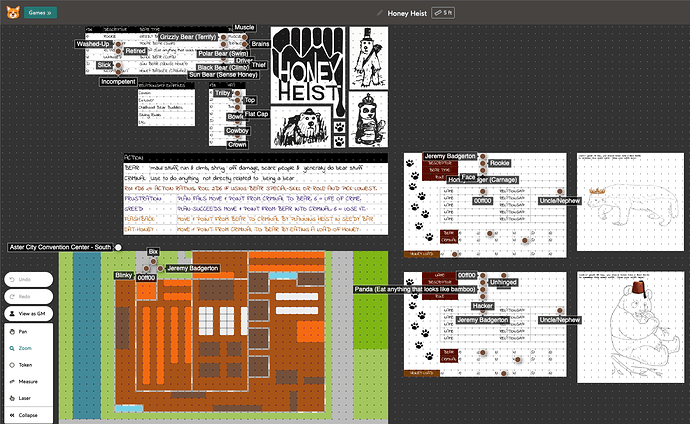This screenshot has height=424, width=690.
Task: Select the Measure tool
Action: tap(29, 382)
